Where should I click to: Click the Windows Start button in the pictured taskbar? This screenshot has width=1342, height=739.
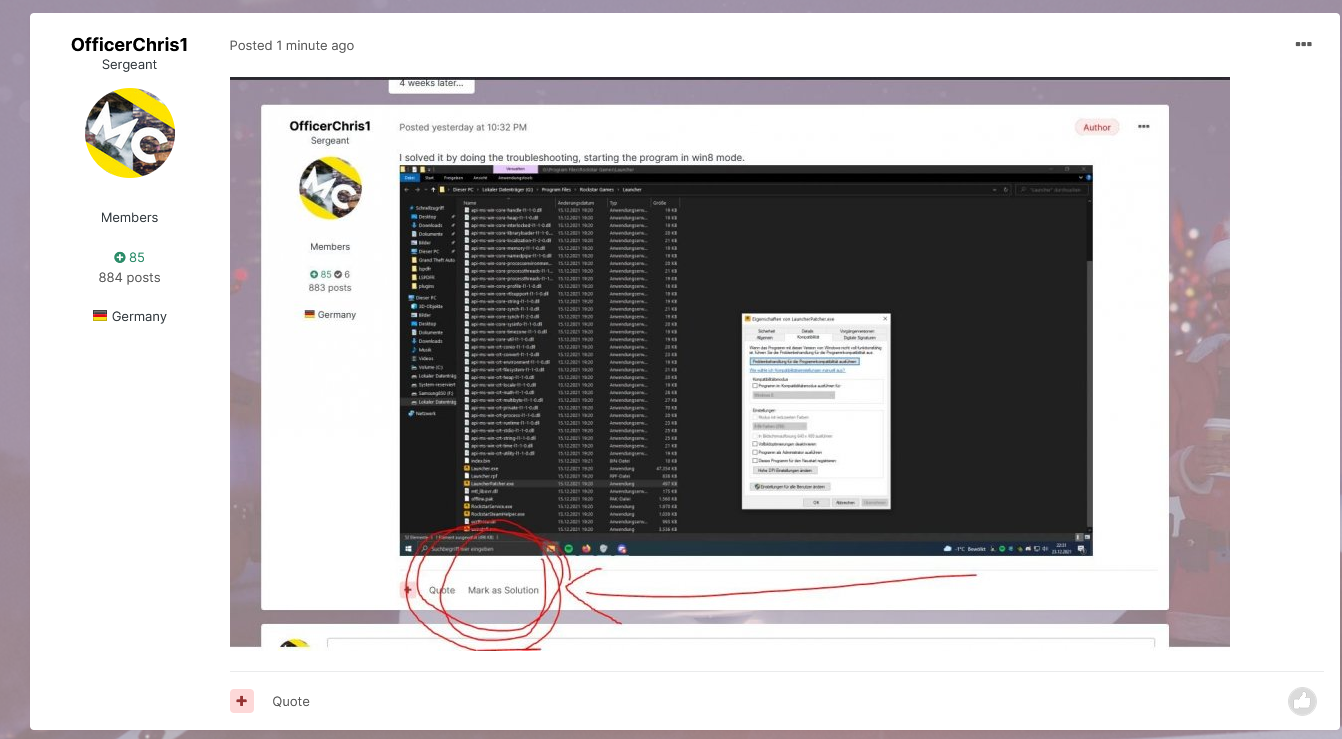pyautogui.click(x=408, y=549)
